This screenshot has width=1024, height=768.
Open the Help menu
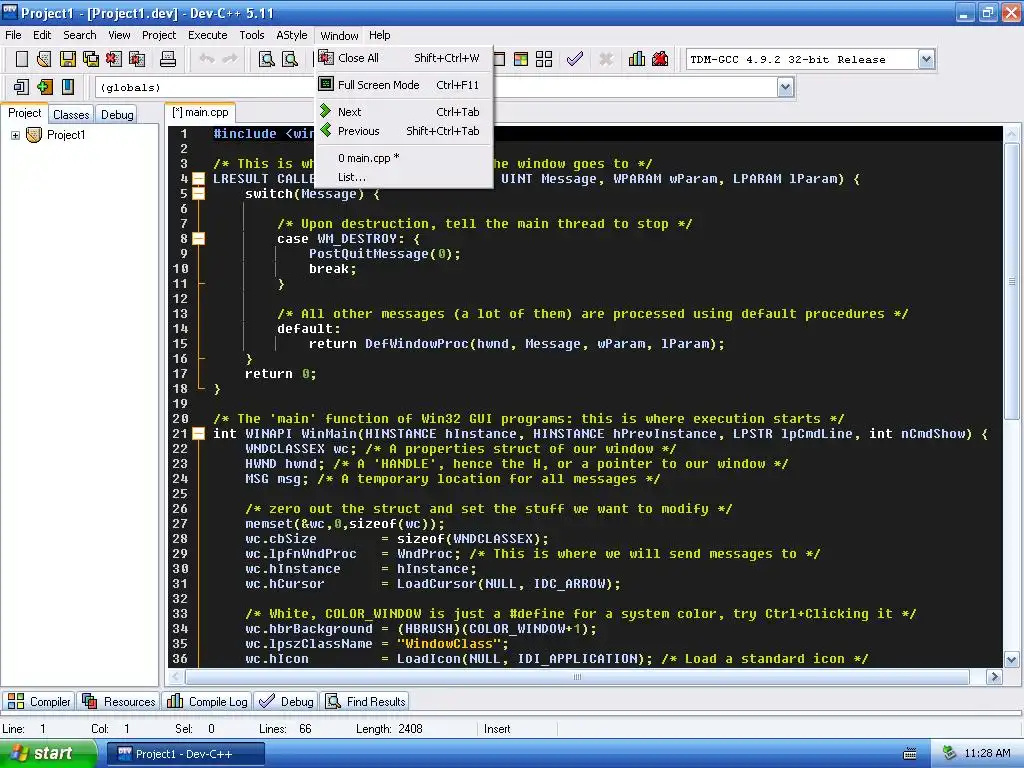coord(379,35)
